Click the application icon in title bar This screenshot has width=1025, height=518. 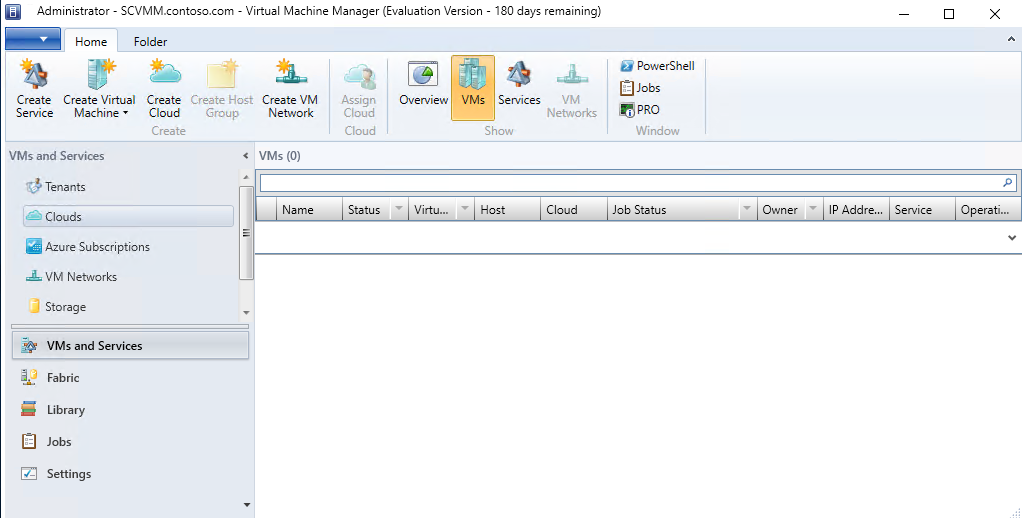pos(12,12)
